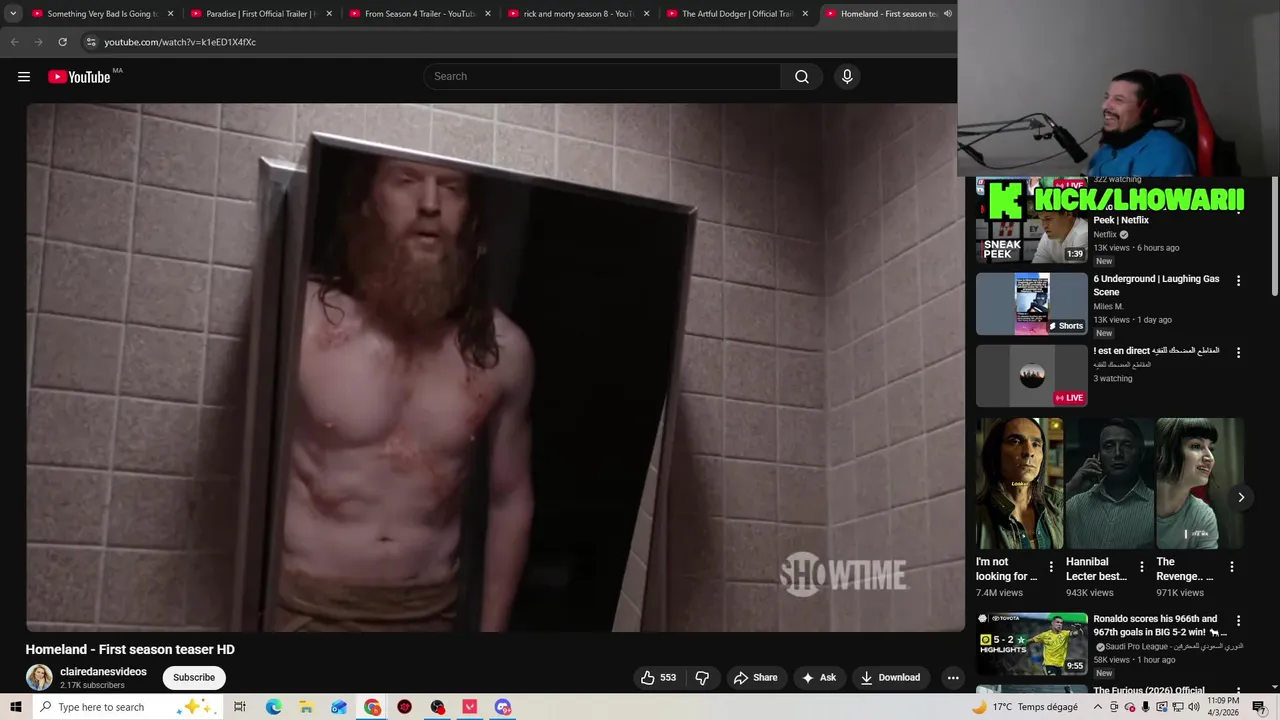Open 6 Underground Laughing Gas Scene thumbnail

click(1031, 304)
